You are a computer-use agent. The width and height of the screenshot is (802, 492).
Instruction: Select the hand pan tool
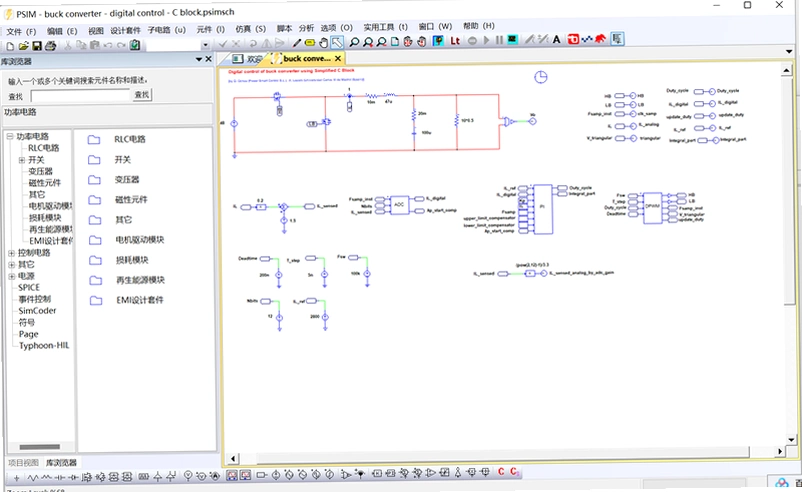[323, 42]
